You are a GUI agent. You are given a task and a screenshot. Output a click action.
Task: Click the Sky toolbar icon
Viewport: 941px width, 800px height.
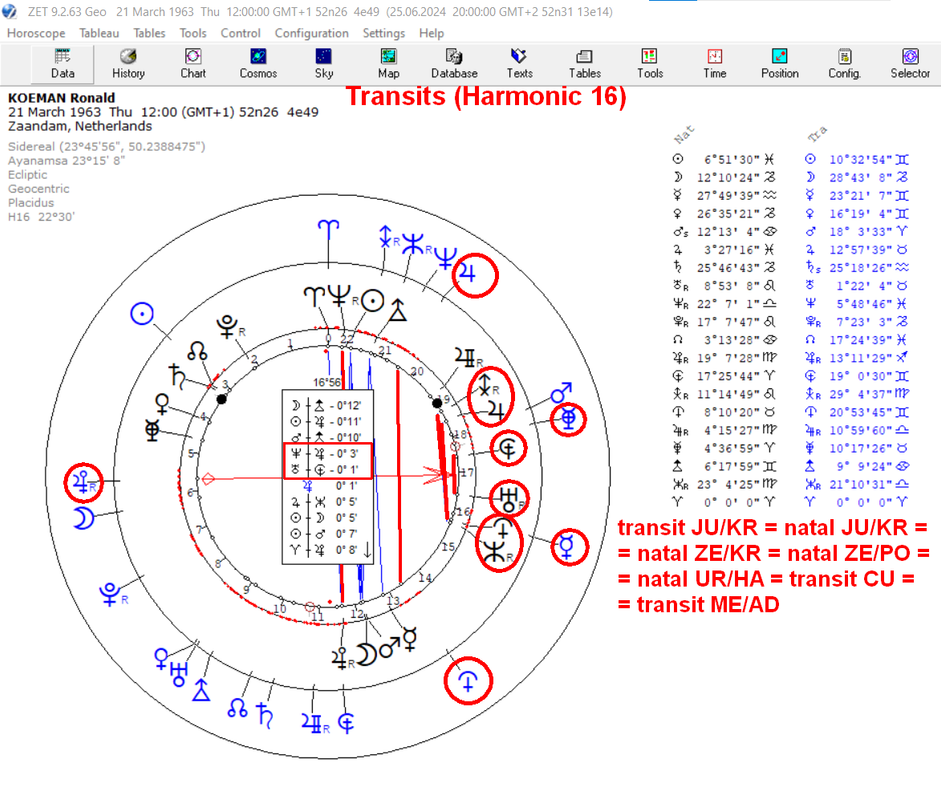(323, 64)
